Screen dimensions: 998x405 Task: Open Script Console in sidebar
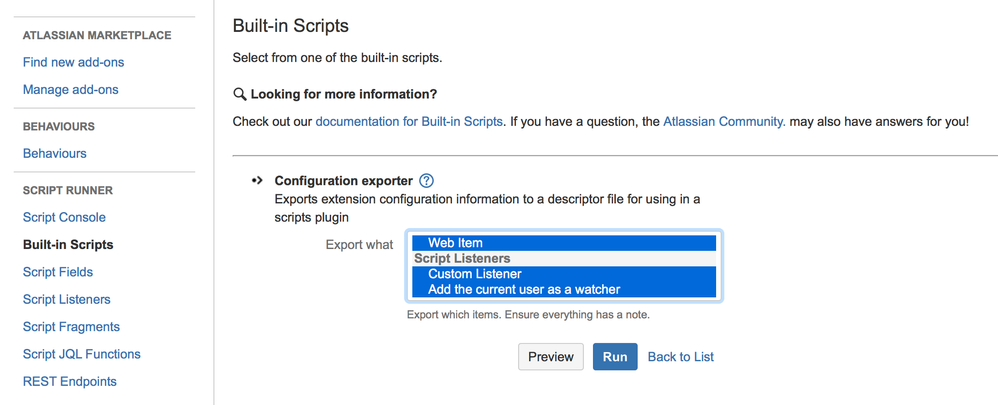click(64, 218)
